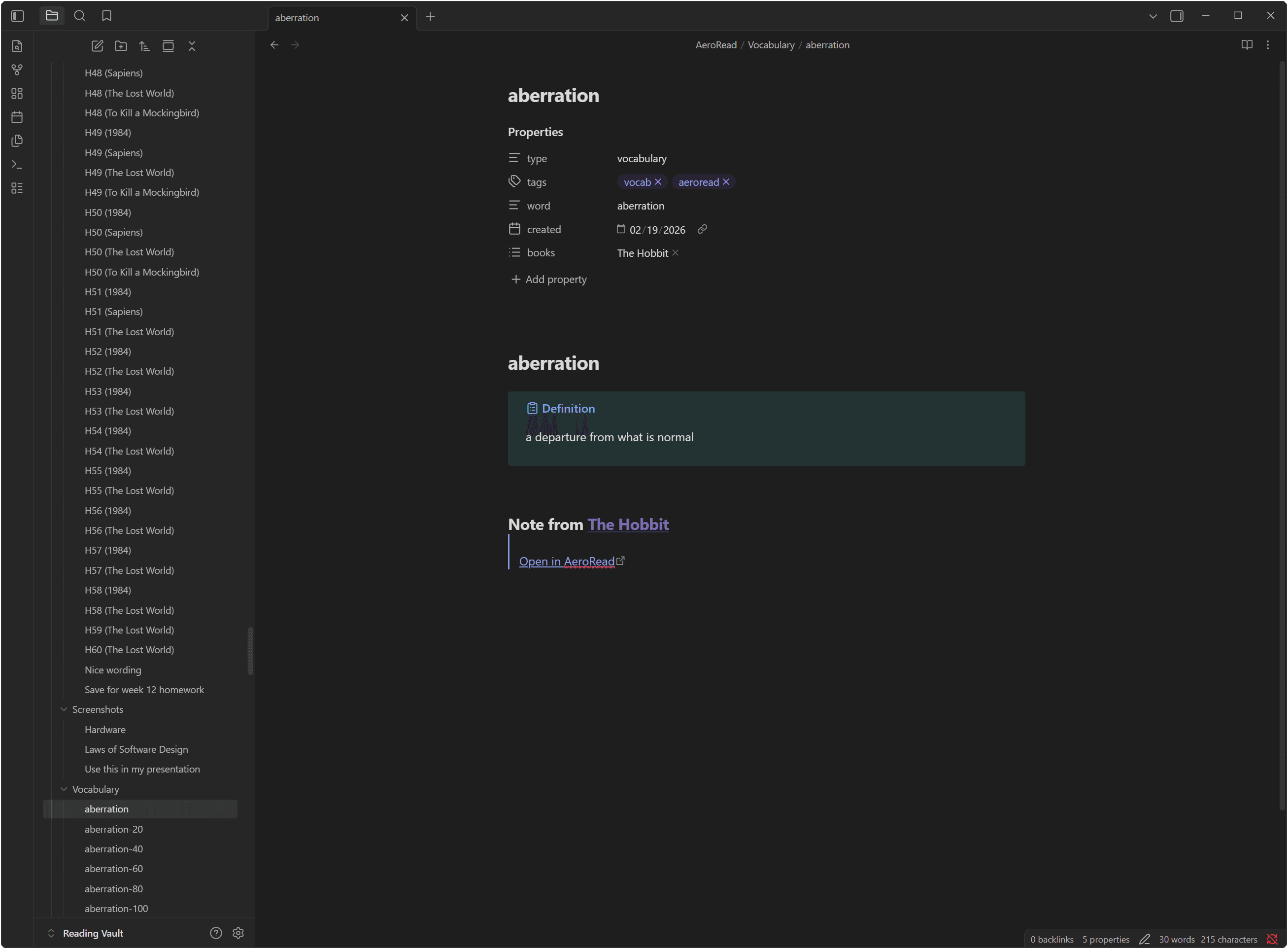Create a new folder in the file explorer
This screenshot has width=1288, height=949.
click(121, 46)
